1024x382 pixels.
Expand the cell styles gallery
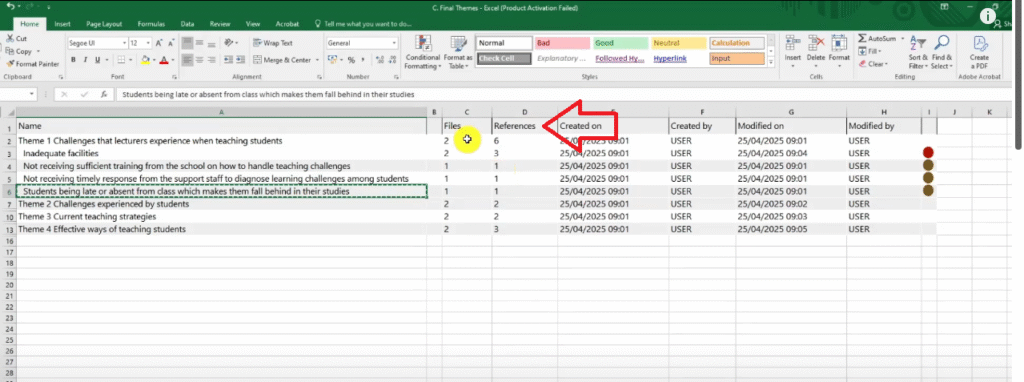(771, 62)
